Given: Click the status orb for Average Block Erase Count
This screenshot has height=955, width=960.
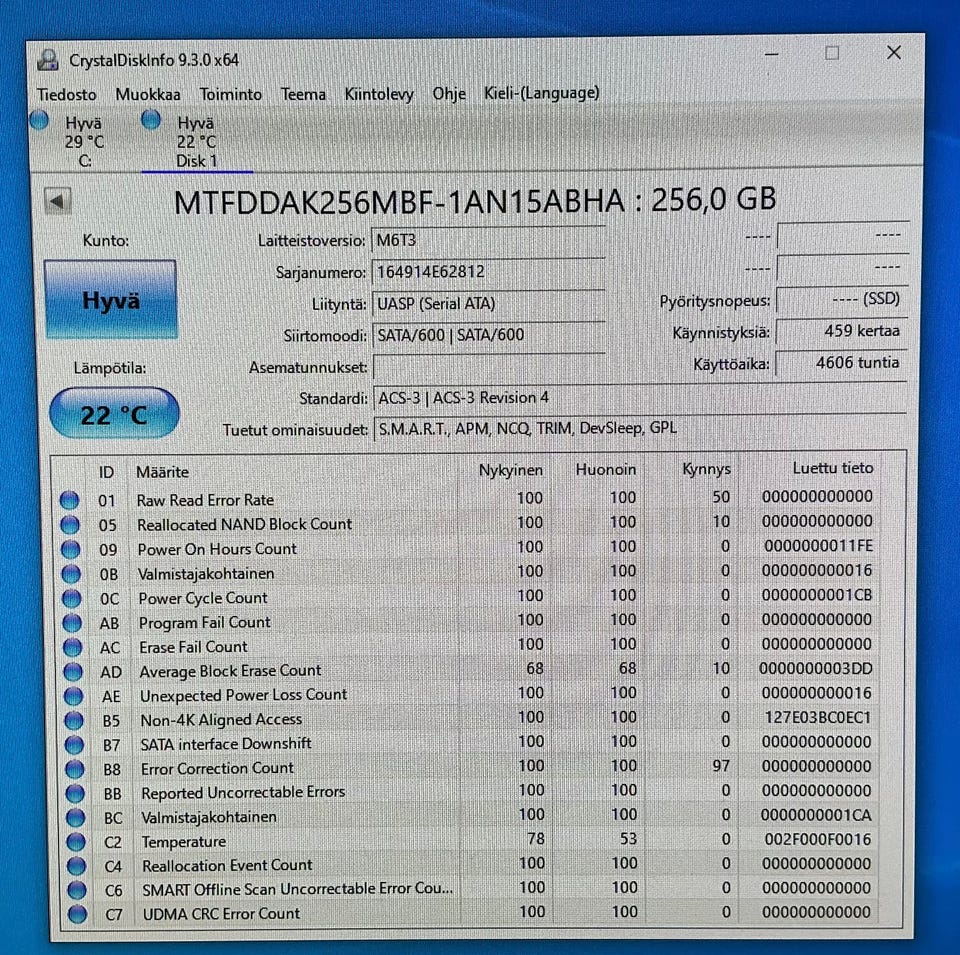Looking at the screenshot, I should click(x=73, y=672).
